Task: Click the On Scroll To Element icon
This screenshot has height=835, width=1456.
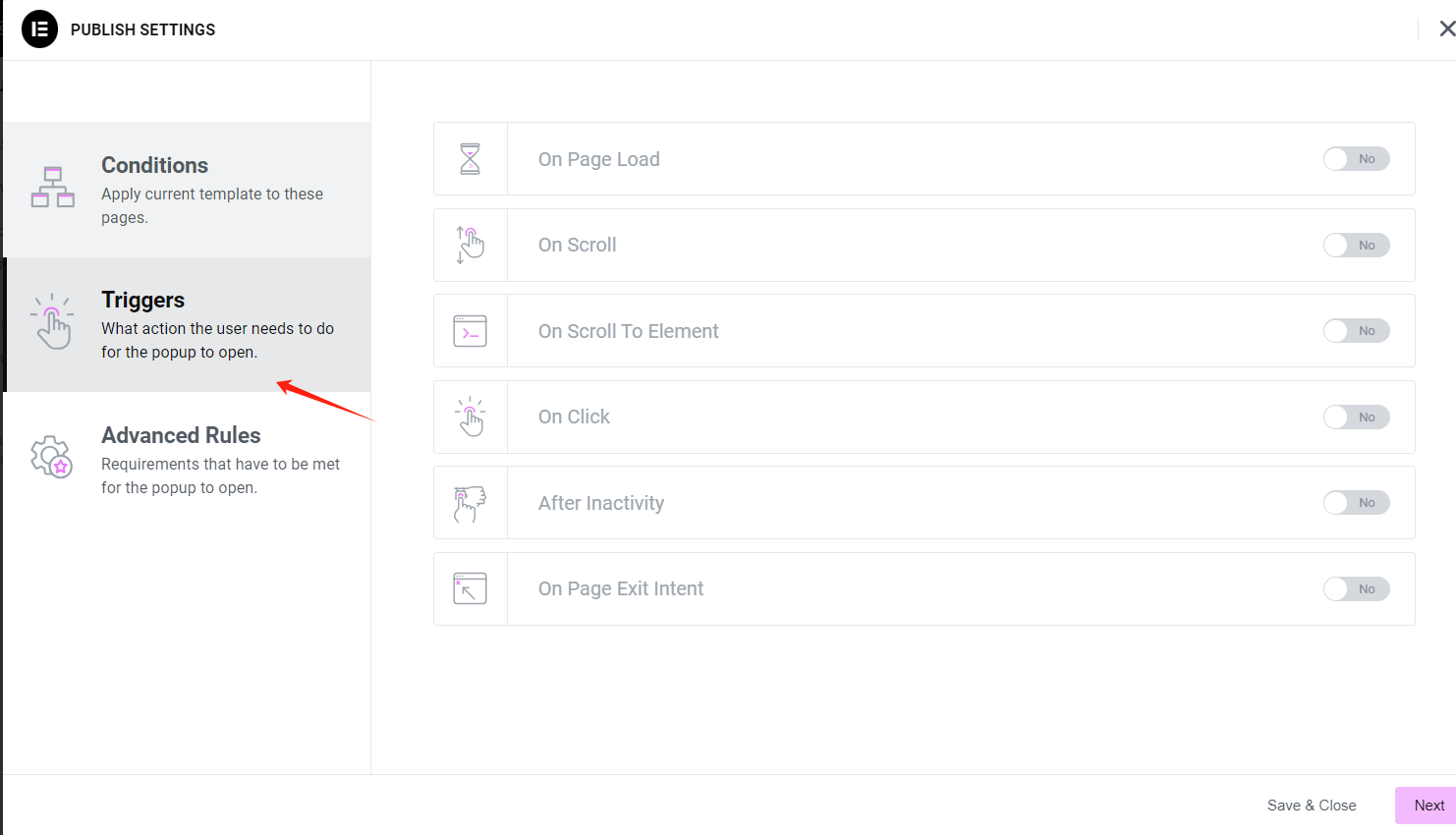Action: pos(471,331)
